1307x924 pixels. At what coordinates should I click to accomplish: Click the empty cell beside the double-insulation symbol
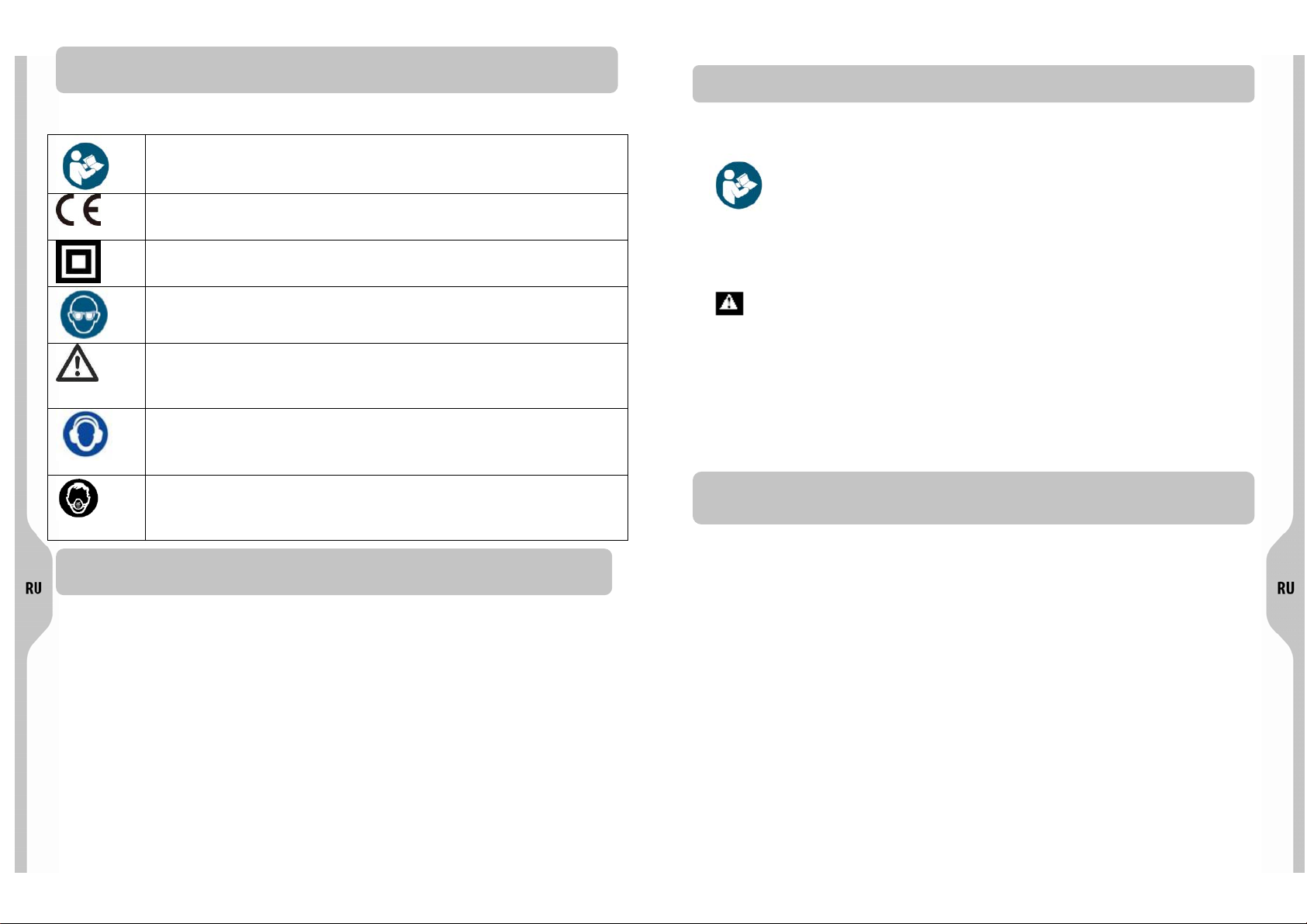386,264
